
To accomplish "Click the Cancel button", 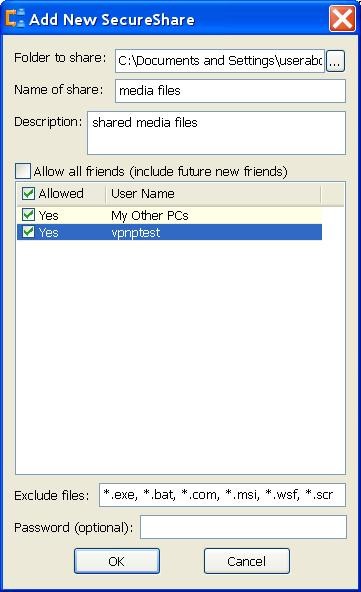I will point(247,561).
